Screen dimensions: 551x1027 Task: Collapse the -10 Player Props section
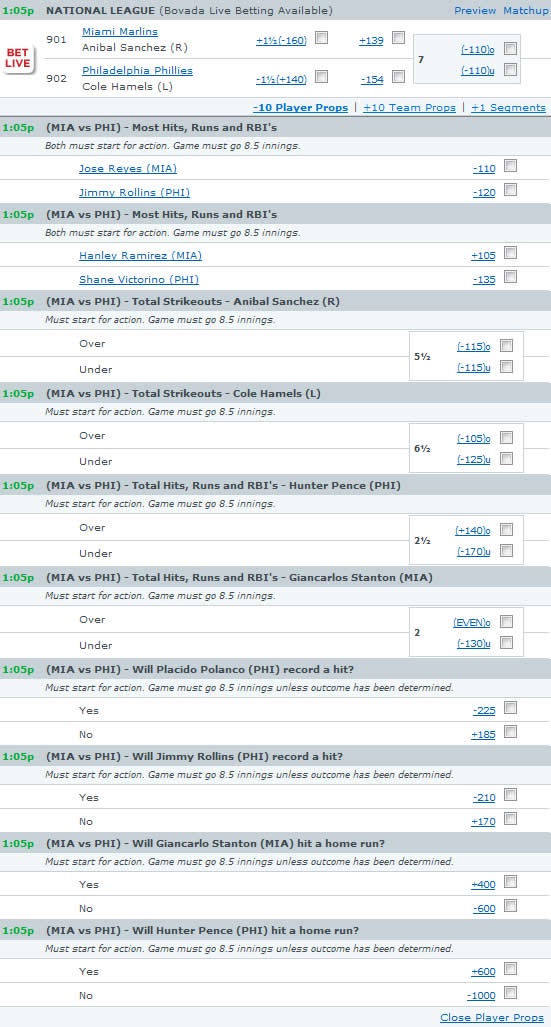300,107
